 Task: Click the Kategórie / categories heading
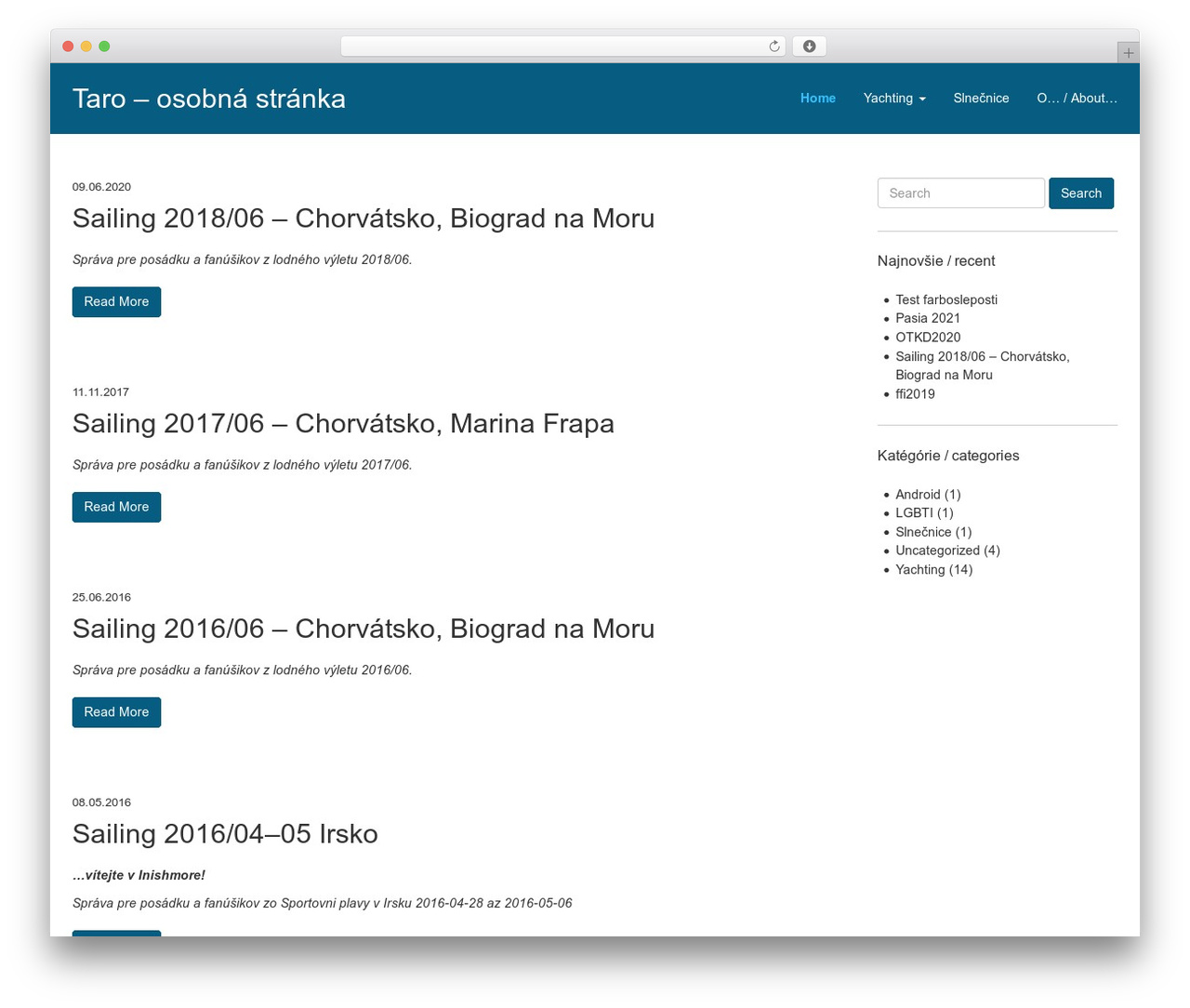pos(948,456)
